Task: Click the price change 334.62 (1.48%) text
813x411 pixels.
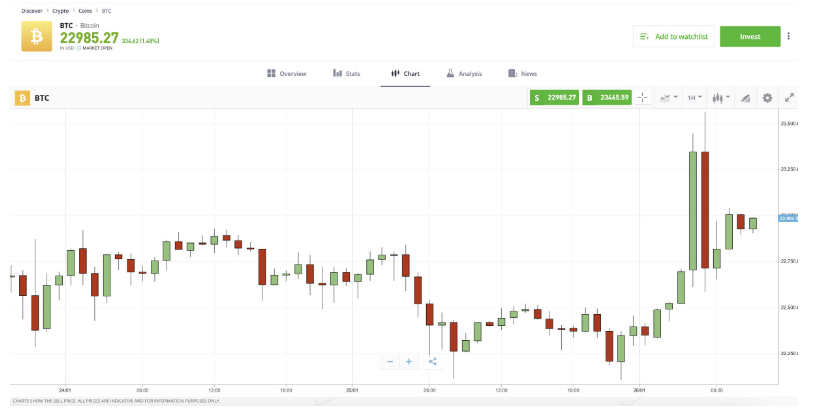Action: 141,41
